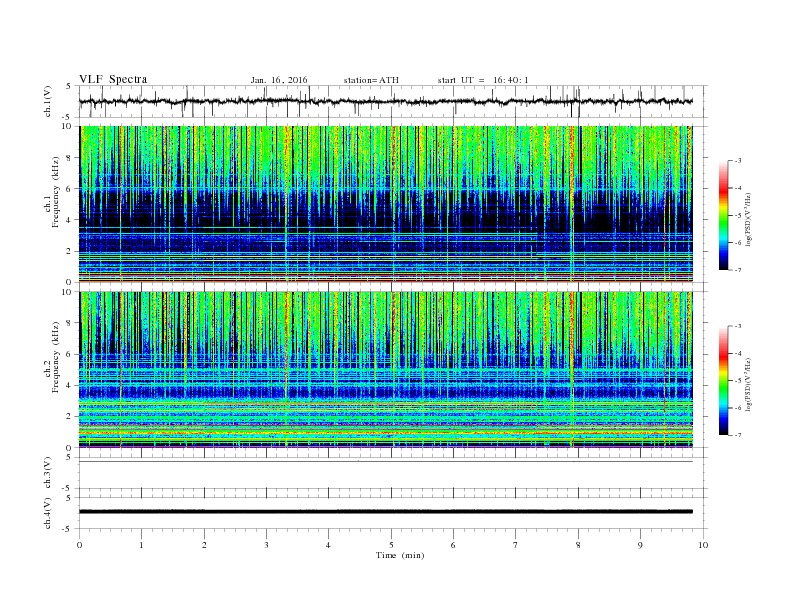Click the "6" kHz tick of ch.2 spectrogram
The width and height of the screenshot is (792, 612).
tap(69, 354)
